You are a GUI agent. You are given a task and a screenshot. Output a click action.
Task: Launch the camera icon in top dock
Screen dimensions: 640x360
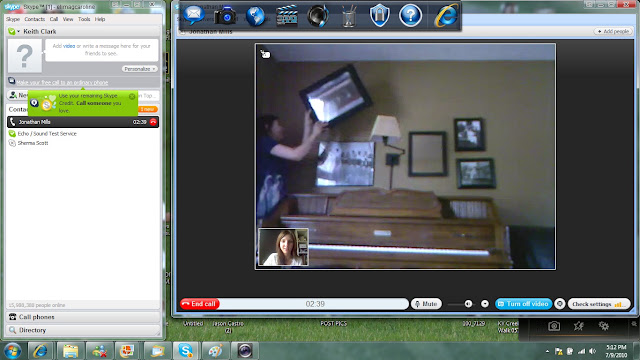click(225, 16)
